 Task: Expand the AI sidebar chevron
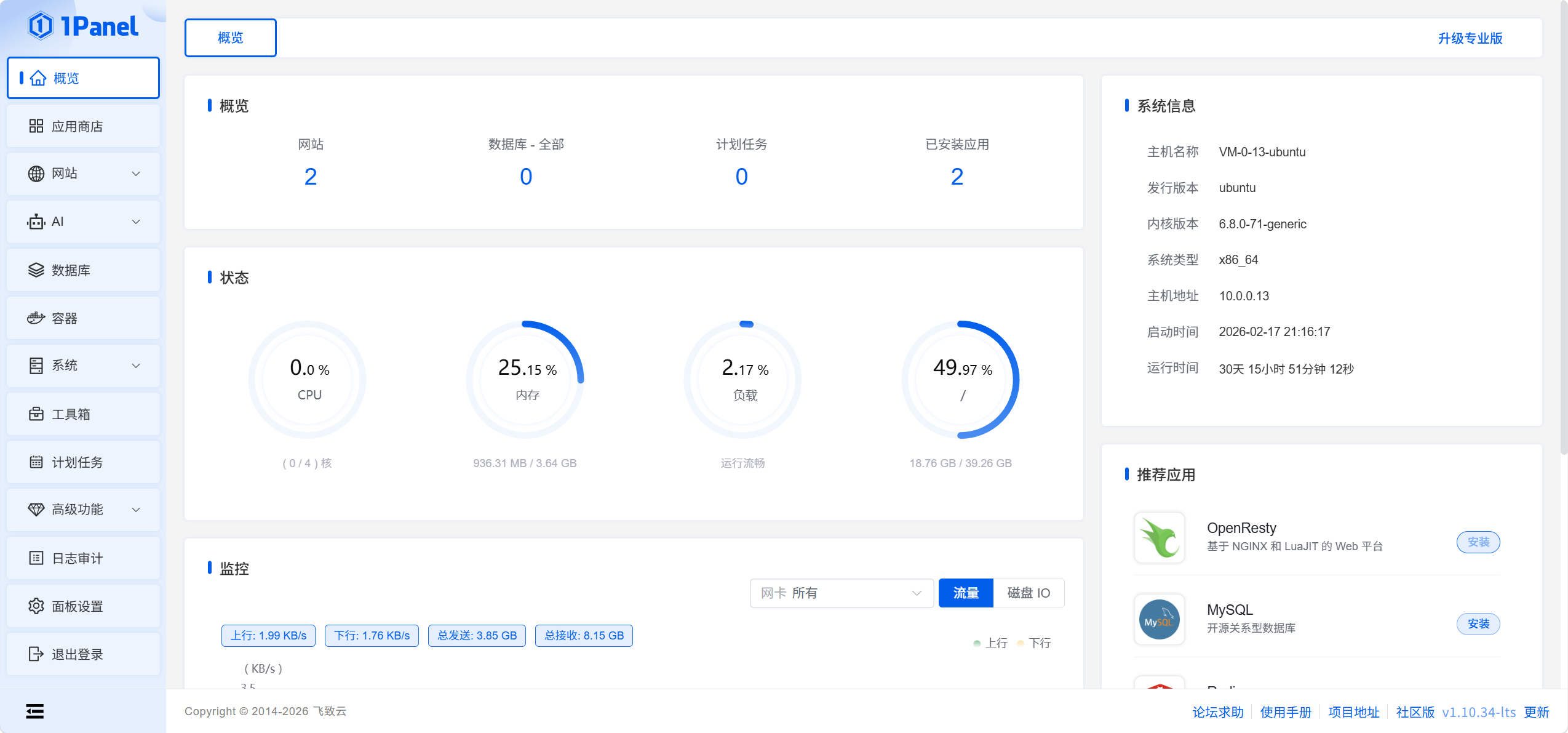tap(136, 222)
